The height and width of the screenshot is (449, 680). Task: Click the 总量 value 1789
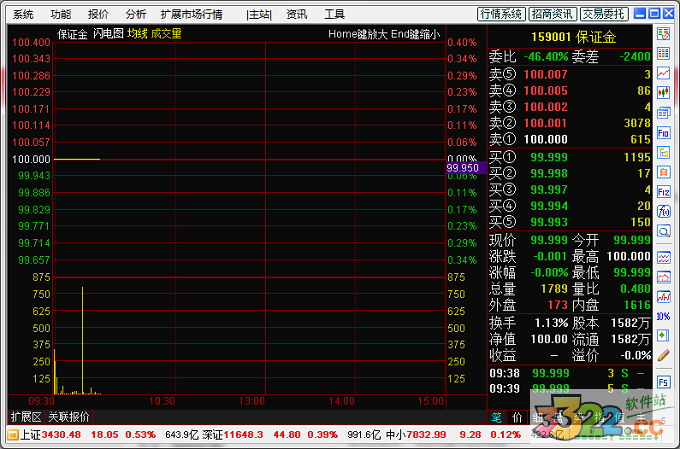(x=554, y=288)
